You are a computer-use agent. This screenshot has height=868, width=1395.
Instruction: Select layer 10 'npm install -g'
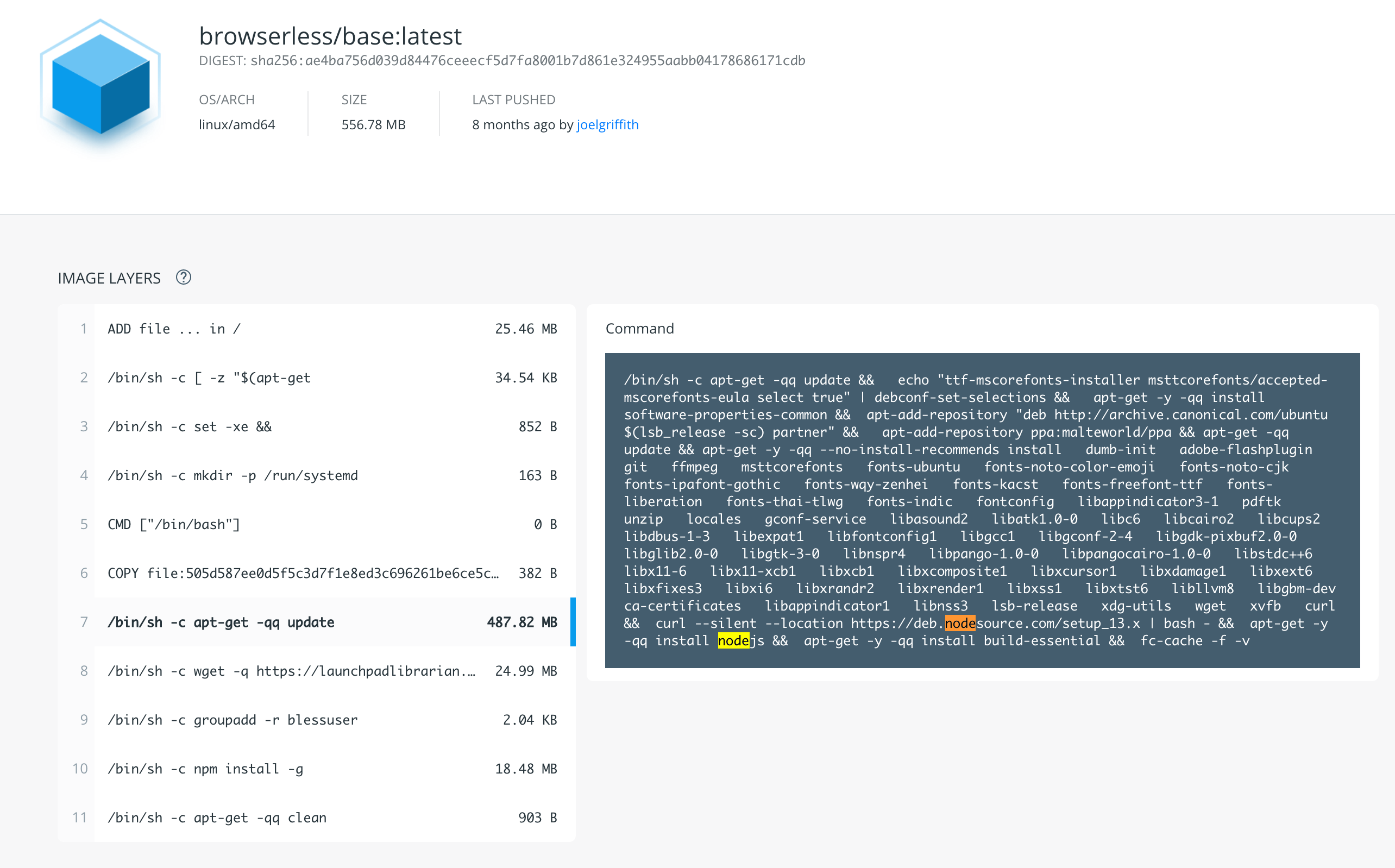[316, 768]
